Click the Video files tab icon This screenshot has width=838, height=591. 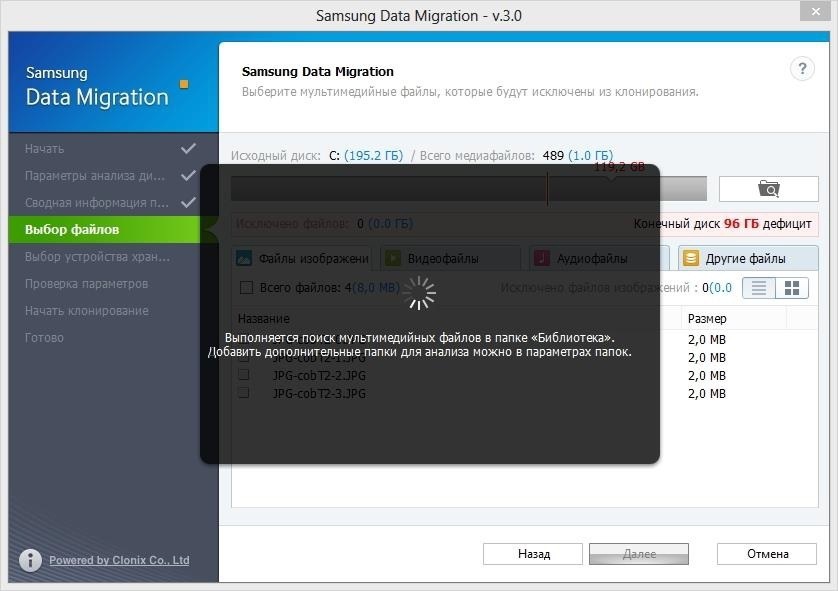point(393,259)
